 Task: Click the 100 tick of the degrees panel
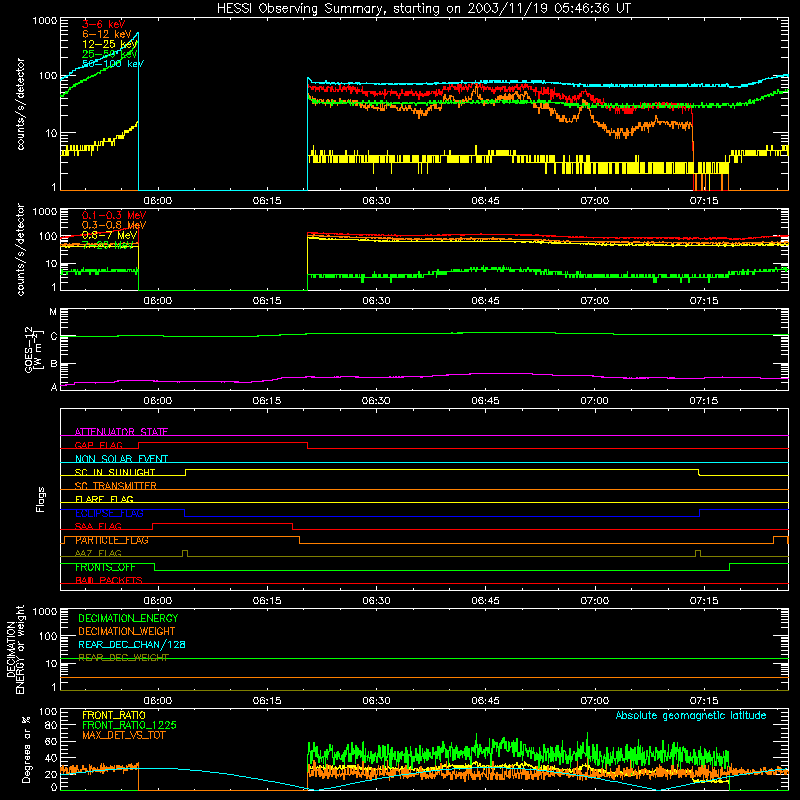point(47,712)
